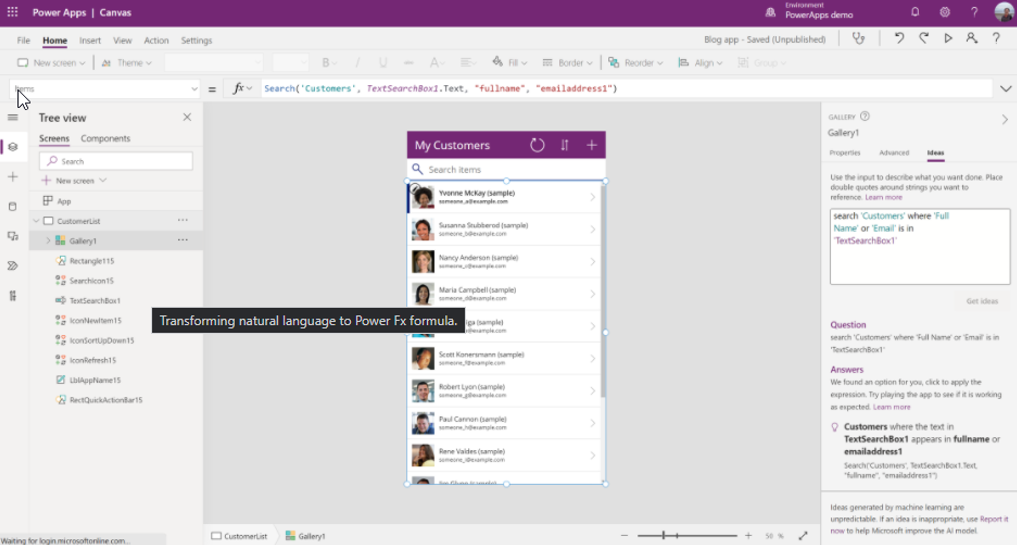Open Advanced tools icon in left rail

[12, 296]
